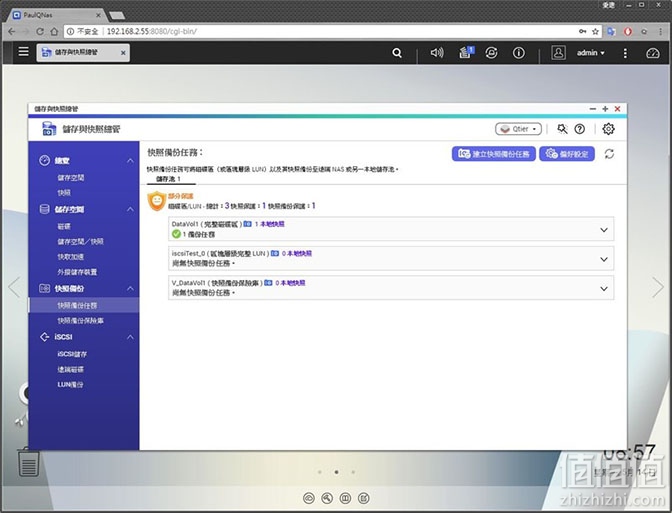
Task: Open the QTS main menu hamburger icon
Action: tap(24, 52)
